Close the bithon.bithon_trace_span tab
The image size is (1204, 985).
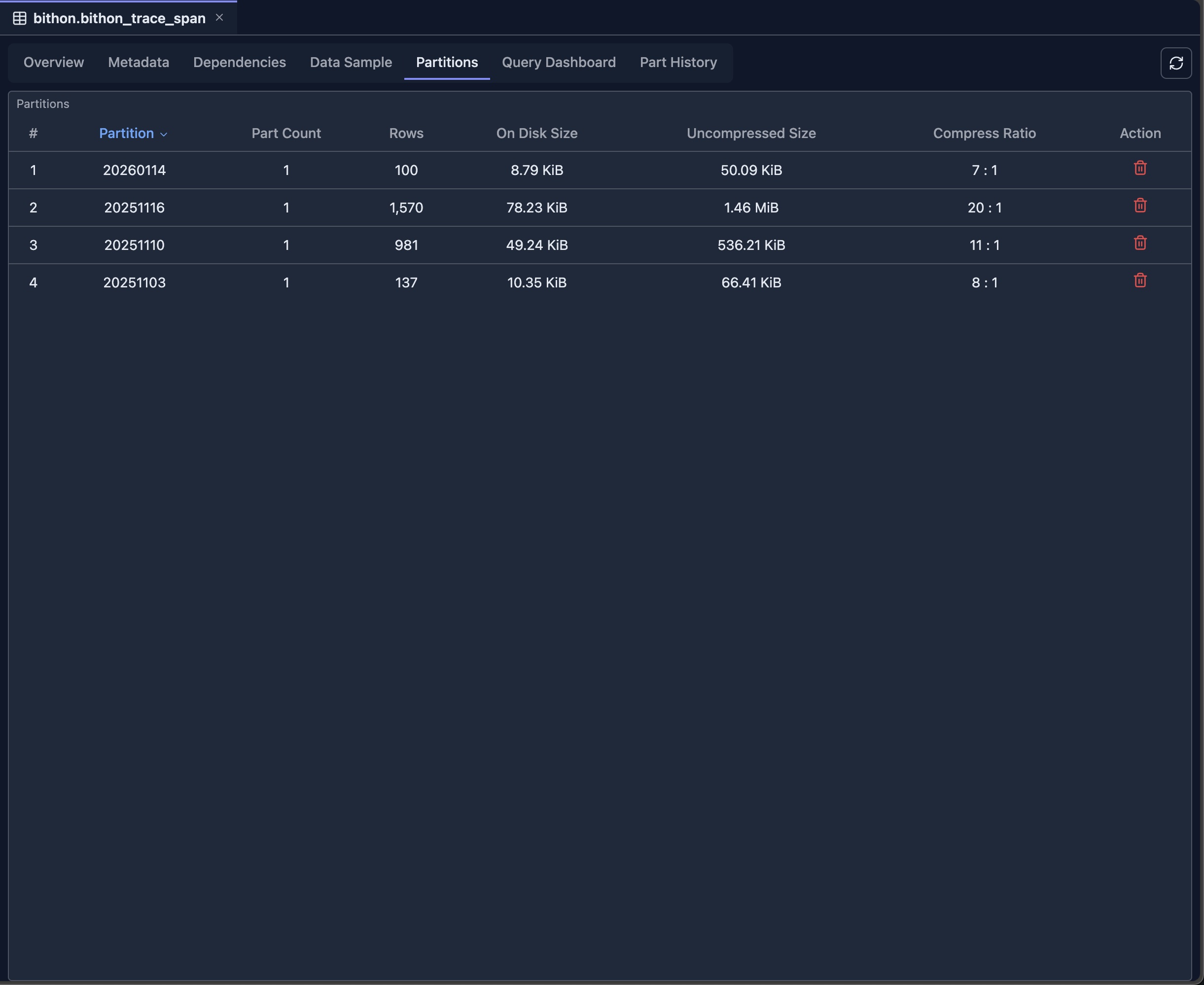point(219,17)
